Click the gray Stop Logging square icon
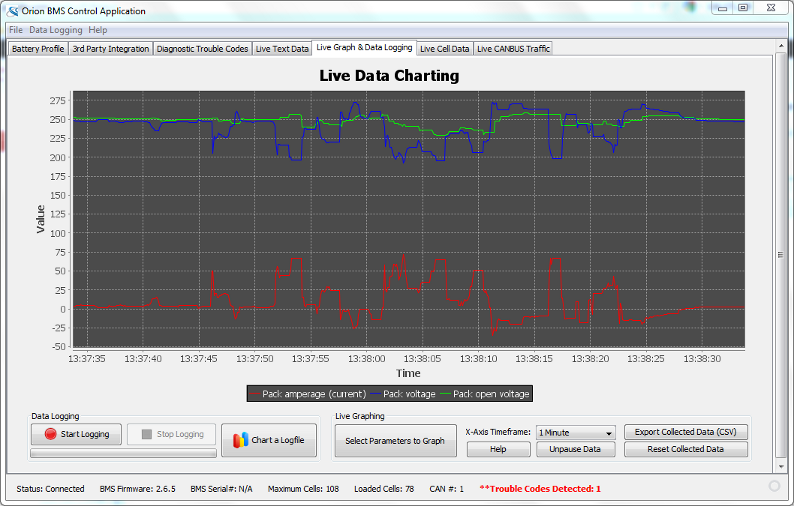Screen dimensions: 794x506 147,434
